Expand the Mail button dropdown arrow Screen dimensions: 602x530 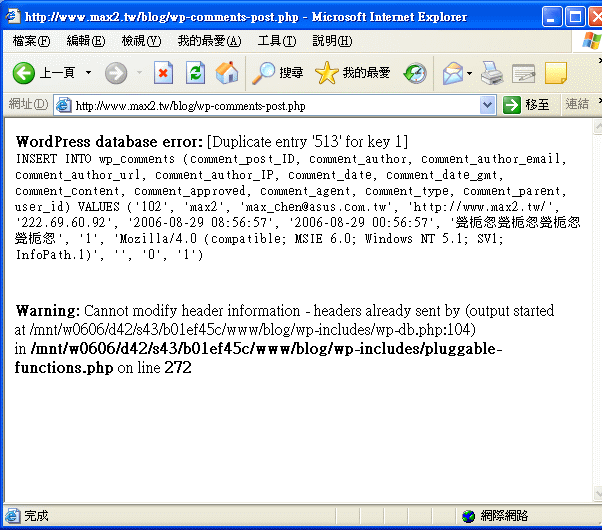[469, 73]
